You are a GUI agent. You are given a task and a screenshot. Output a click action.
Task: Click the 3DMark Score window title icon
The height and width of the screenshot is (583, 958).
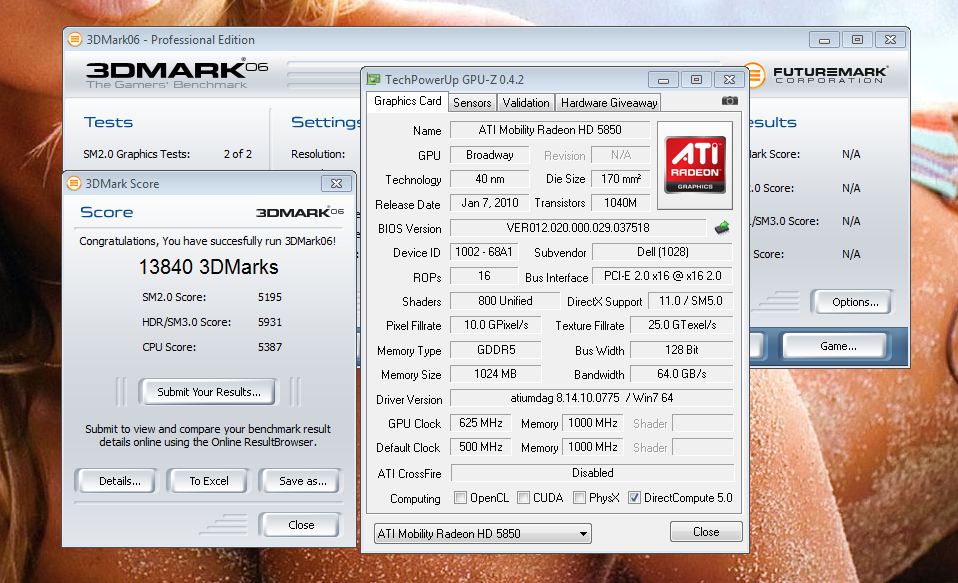tap(74, 183)
